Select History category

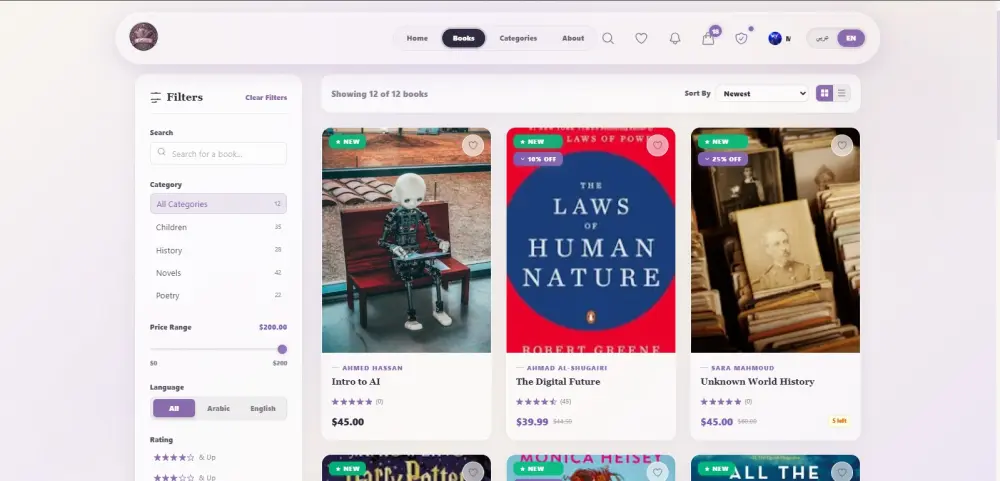pos(218,250)
